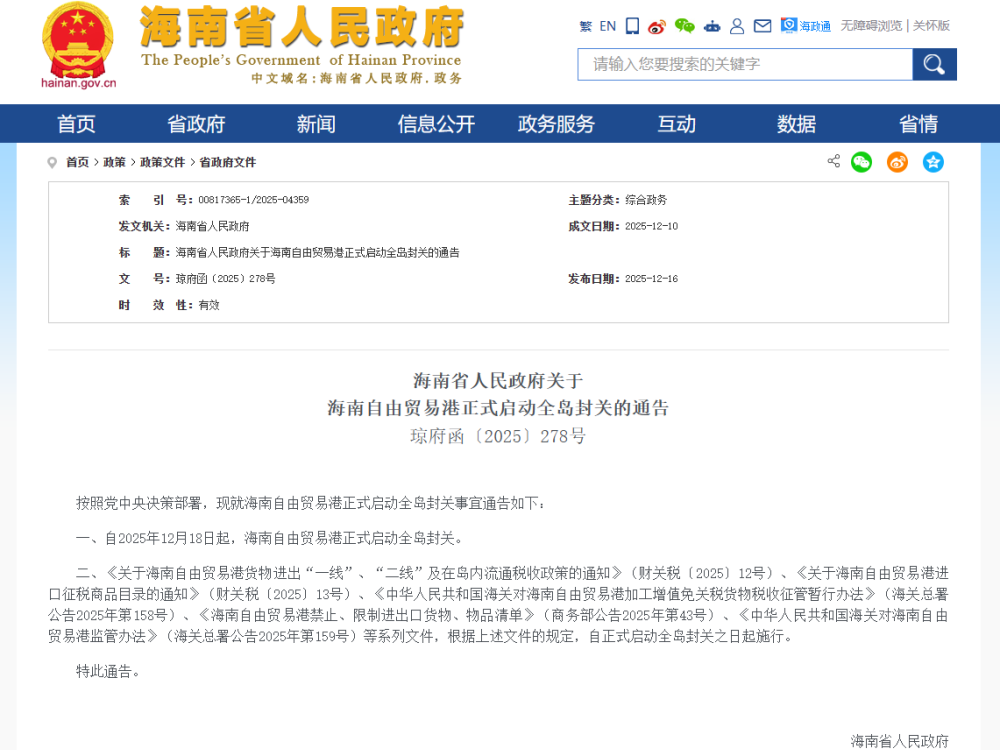The height and width of the screenshot is (750, 1000).
Task: Switch to Traditional Chinese with 繁
Action: pos(585,26)
